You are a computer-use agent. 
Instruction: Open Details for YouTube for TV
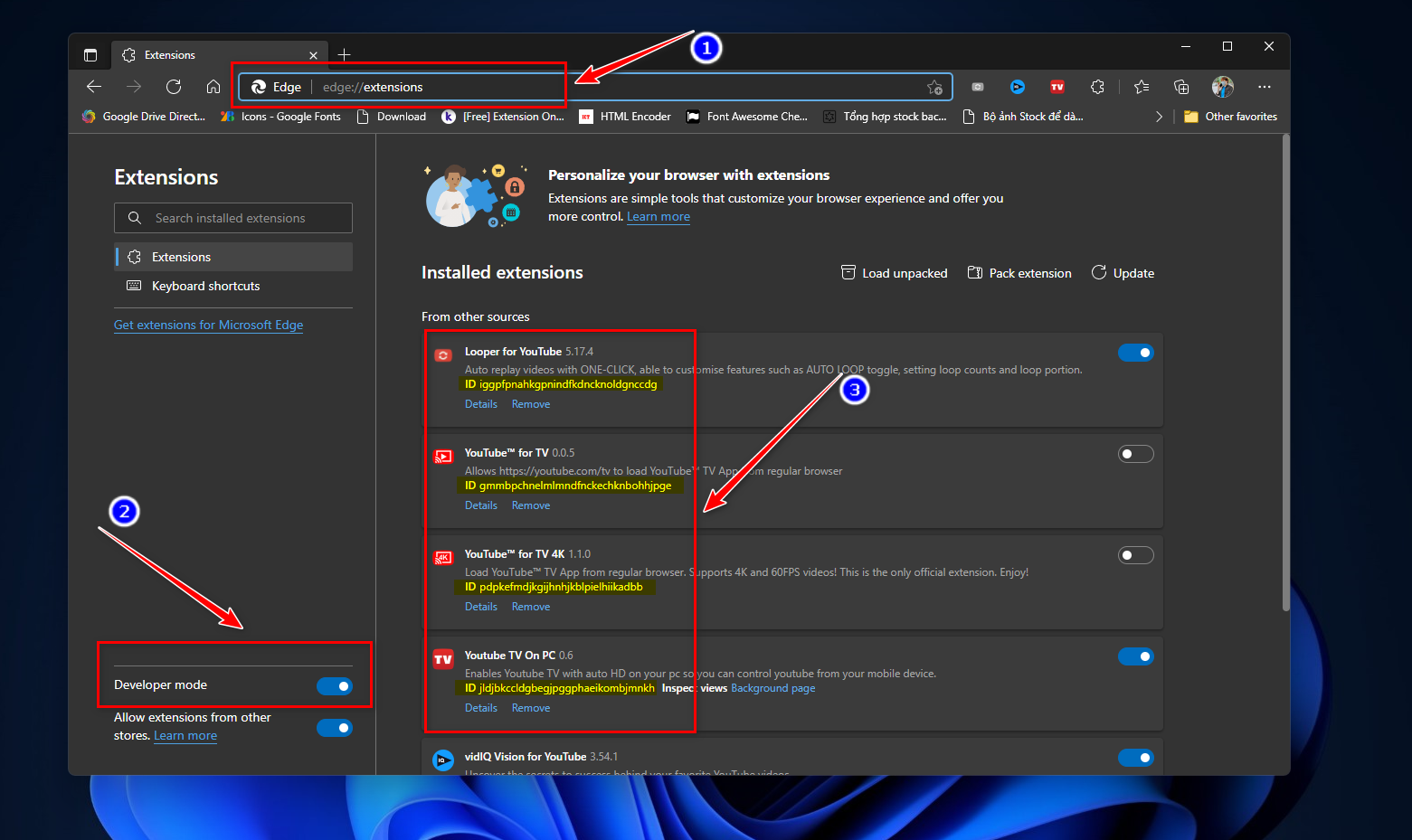[x=481, y=505]
